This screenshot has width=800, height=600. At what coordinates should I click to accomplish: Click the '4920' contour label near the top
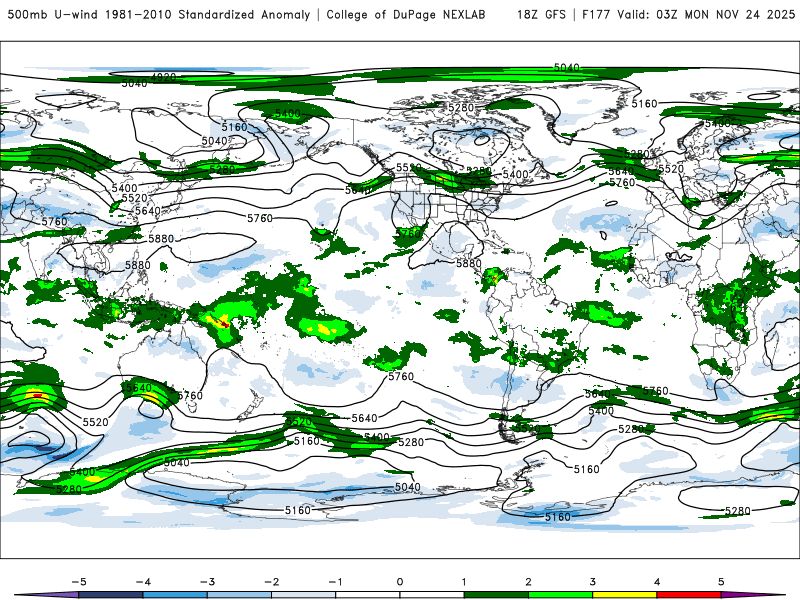coord(164,78)
